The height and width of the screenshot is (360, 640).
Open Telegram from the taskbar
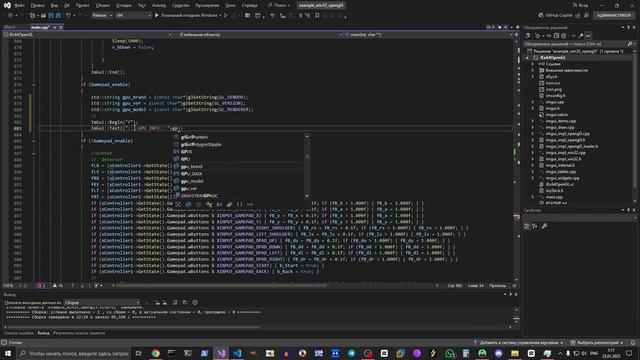[x=351, y=353]
